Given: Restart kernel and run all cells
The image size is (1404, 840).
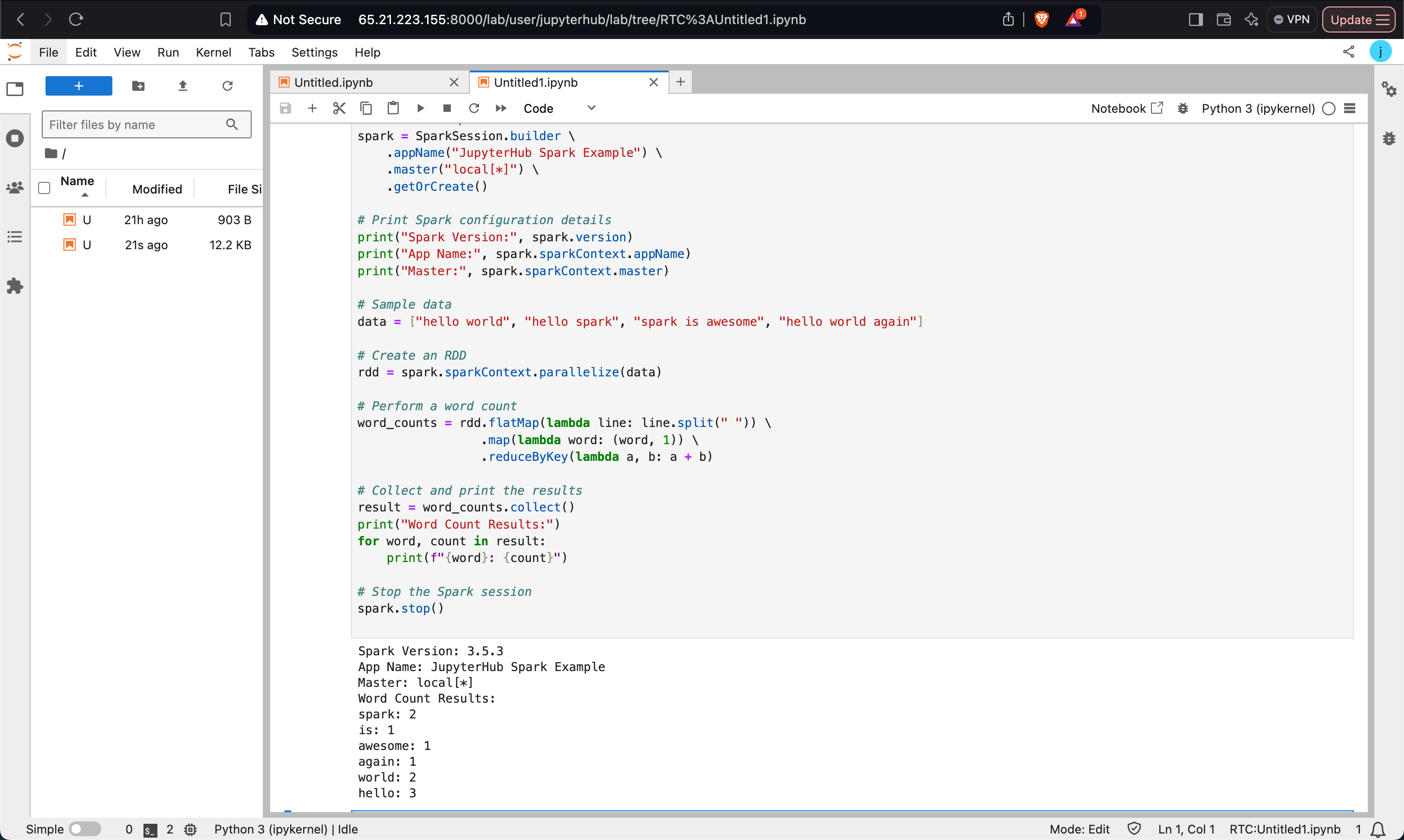Looking at the screenshot, I should pos(501,108).
